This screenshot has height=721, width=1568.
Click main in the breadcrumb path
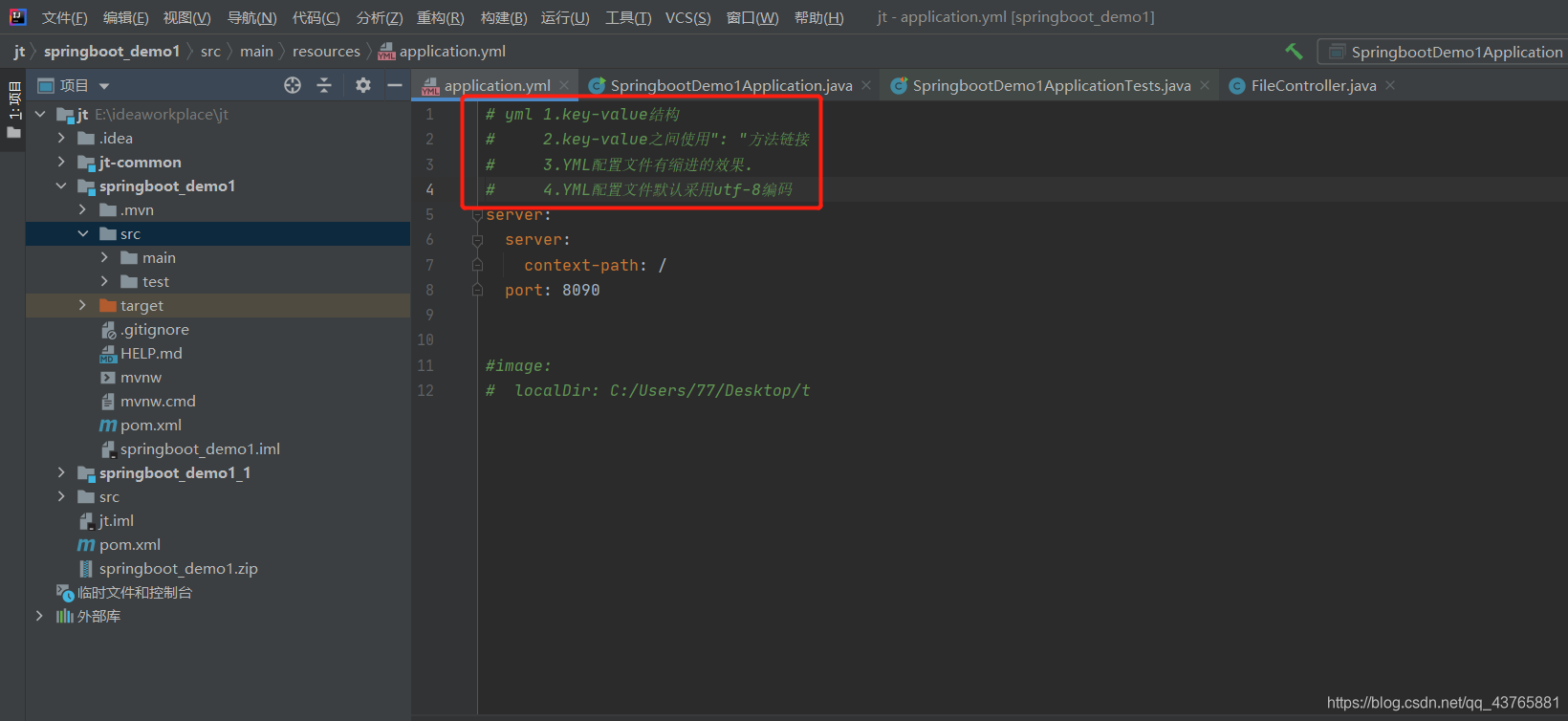click(256, 52)
